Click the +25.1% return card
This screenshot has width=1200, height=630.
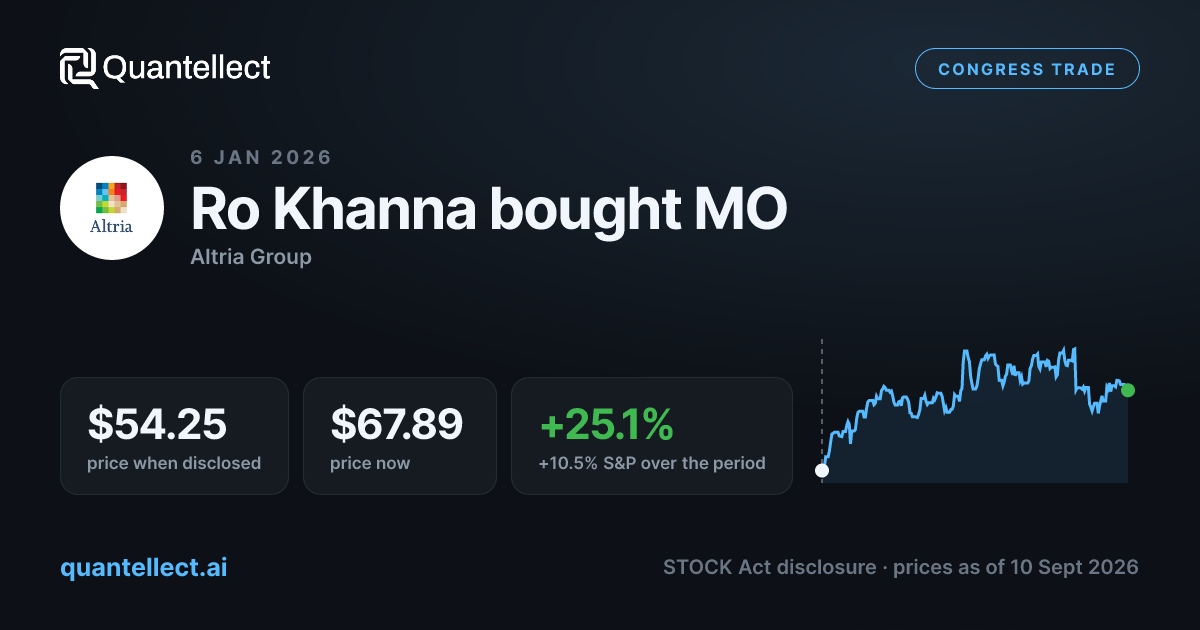pos(652,436)
